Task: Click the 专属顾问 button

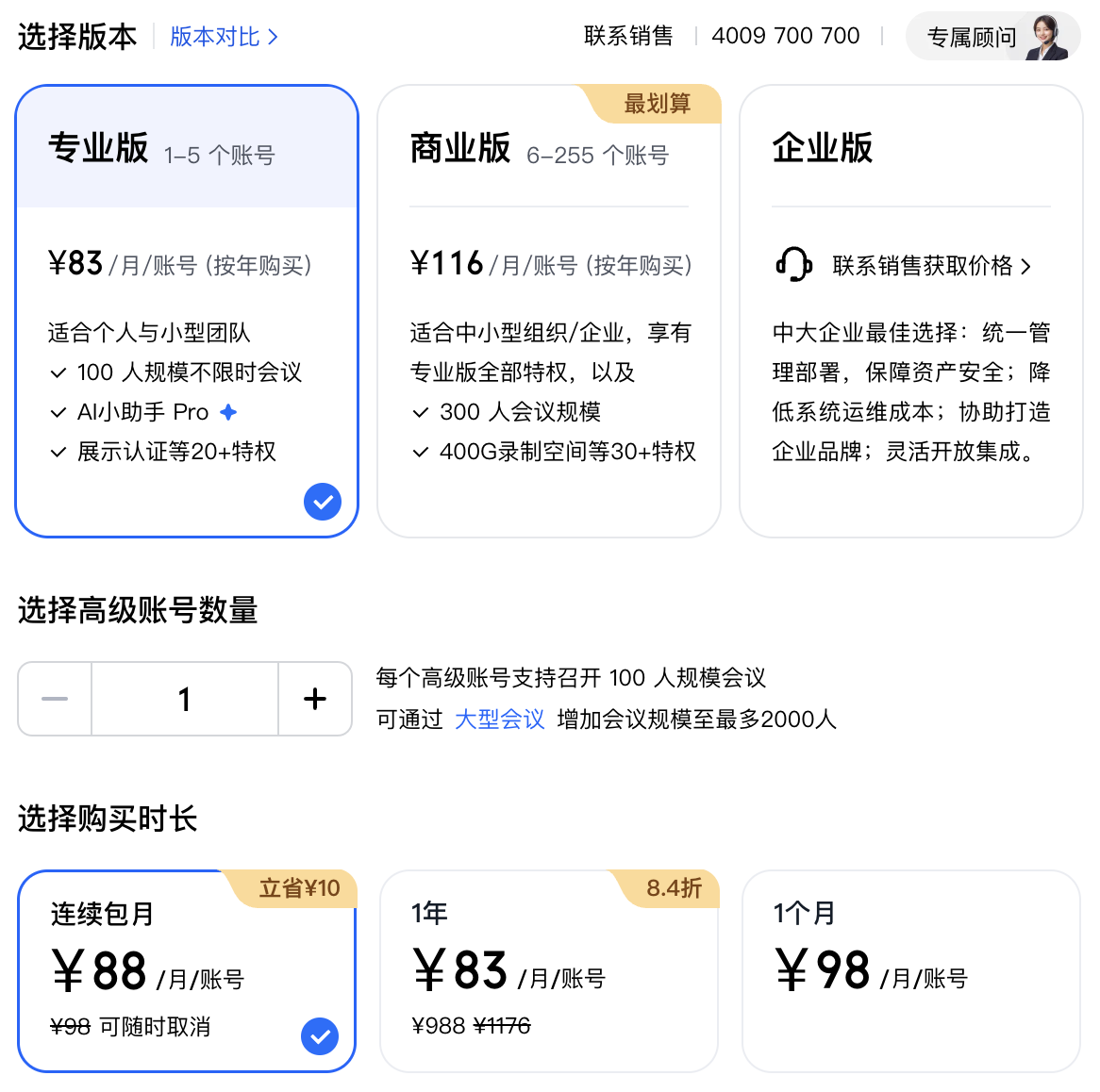Action: (x=972, y=38)
